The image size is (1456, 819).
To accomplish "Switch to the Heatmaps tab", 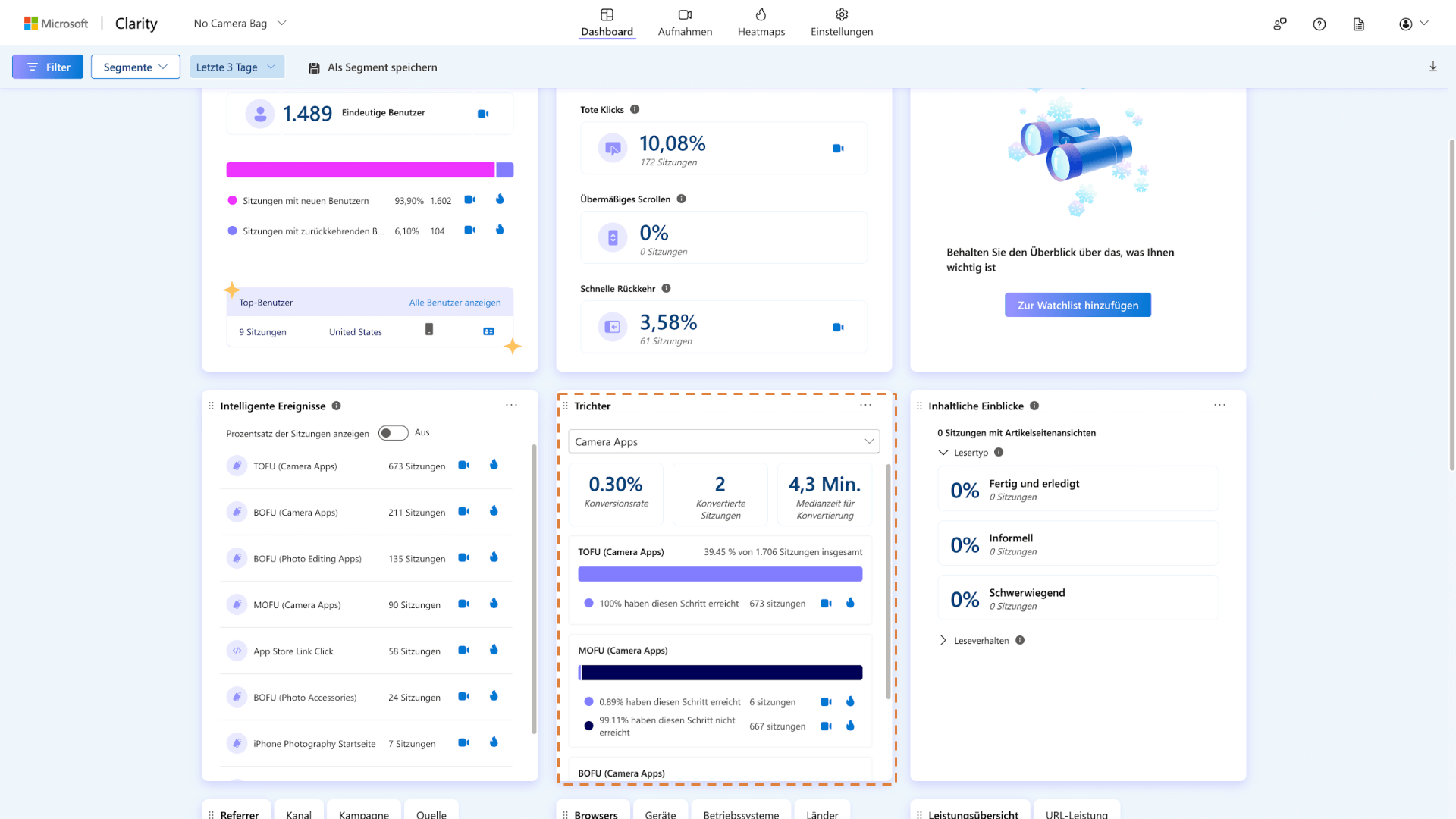I will click(761, 23).
